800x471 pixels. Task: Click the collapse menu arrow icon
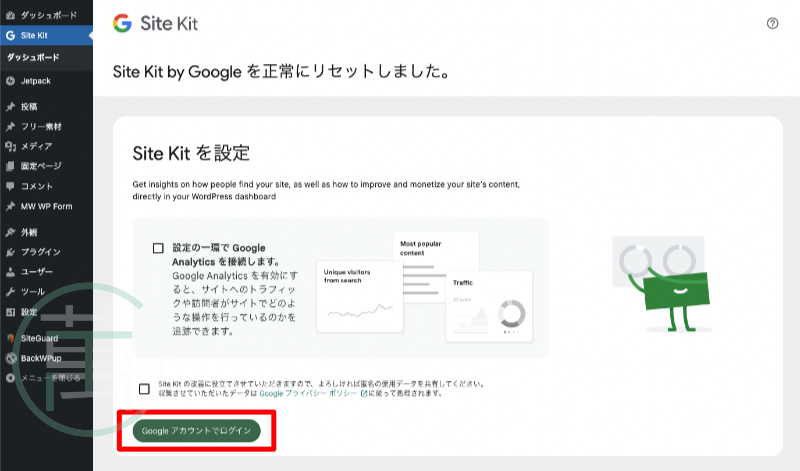[x=10, y=378]
